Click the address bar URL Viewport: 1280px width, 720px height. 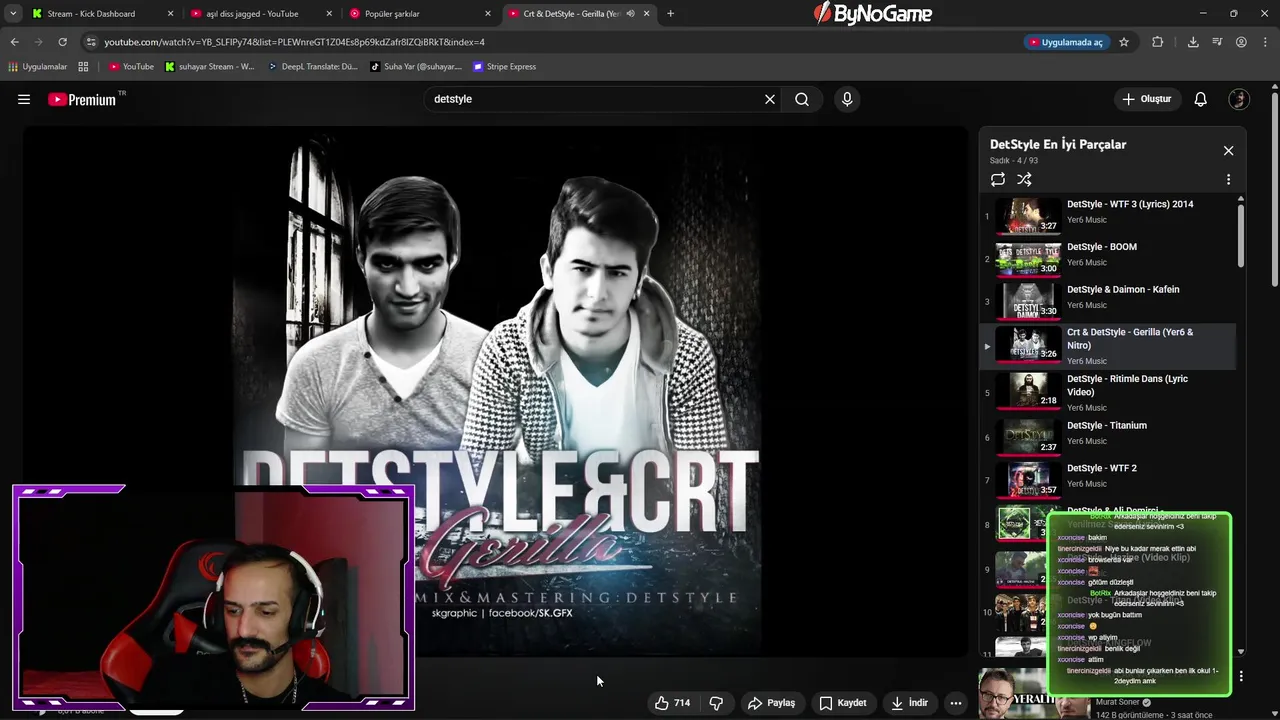tap(294, 42)
